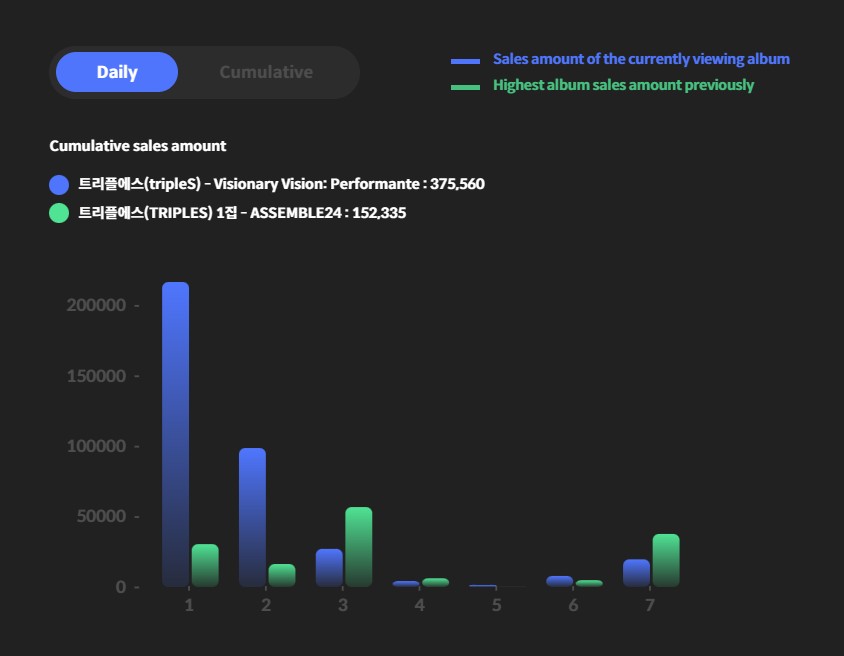Click the blue bar for day 6

pyautogui.click(x=560, y=581)
